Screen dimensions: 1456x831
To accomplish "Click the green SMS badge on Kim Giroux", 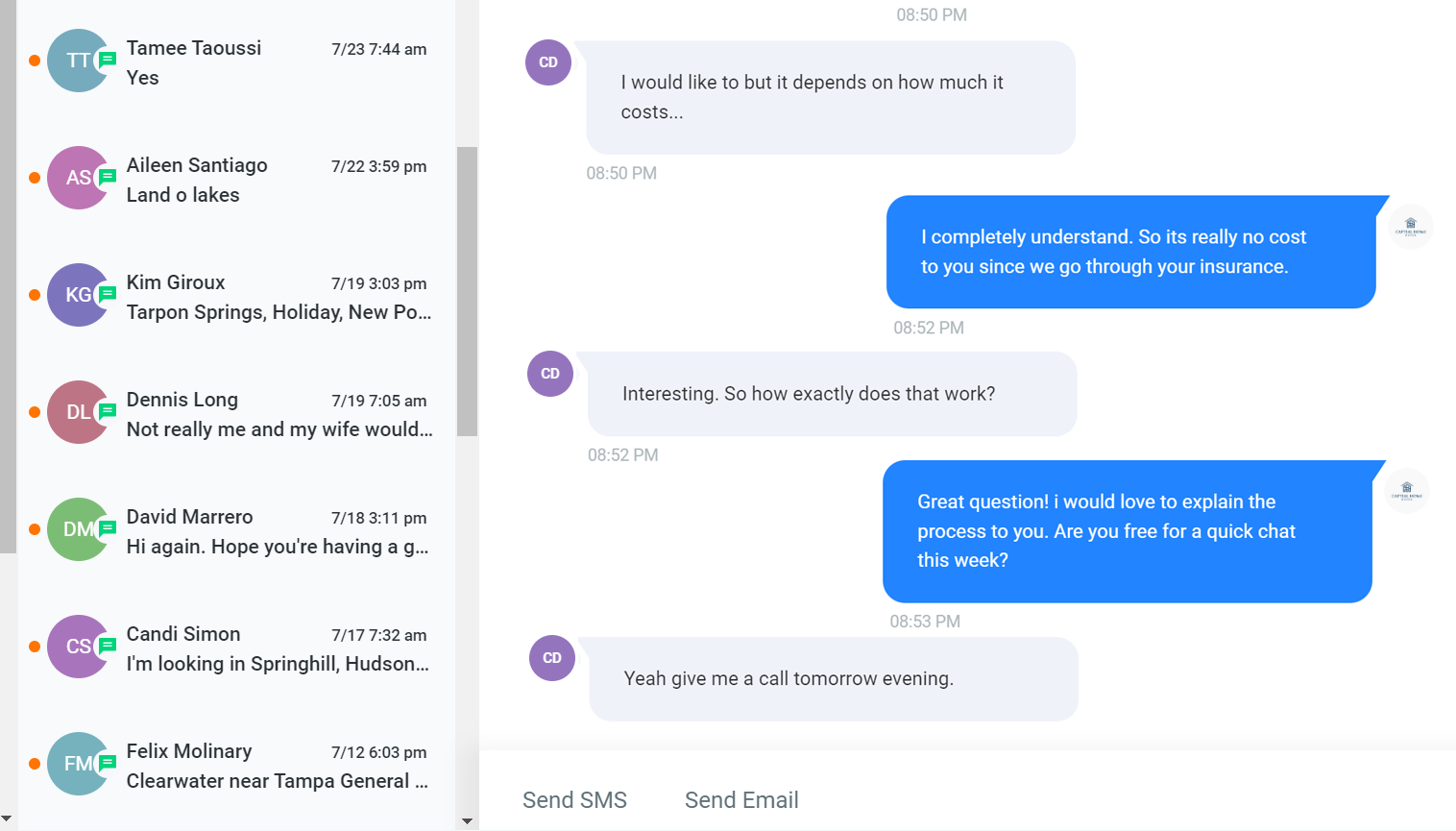I will pyautogui.click(x=108, y=294).
